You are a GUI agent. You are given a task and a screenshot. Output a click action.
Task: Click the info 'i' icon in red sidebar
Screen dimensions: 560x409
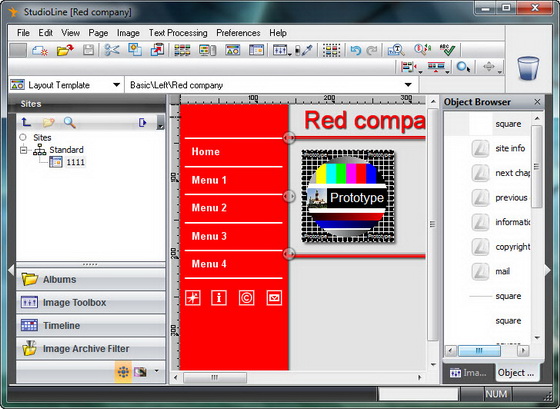click(x=219, y=298)
